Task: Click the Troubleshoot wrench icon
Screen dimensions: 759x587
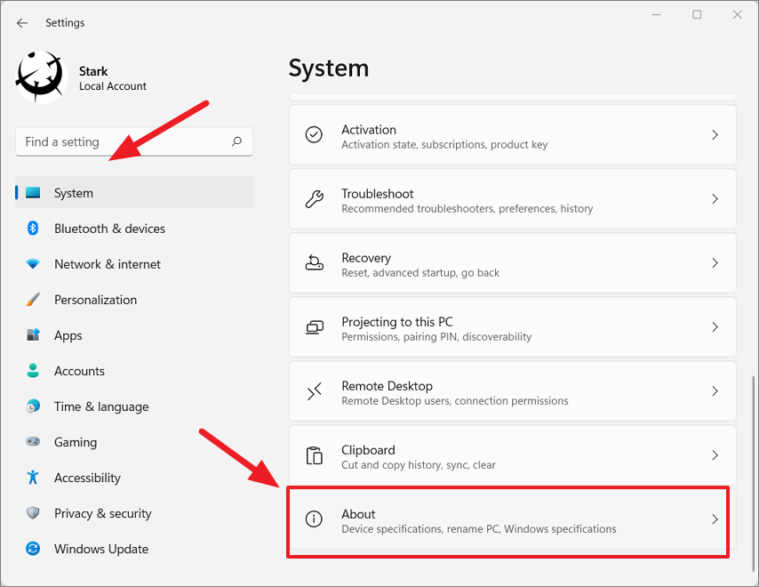Action: click(314, 199)
